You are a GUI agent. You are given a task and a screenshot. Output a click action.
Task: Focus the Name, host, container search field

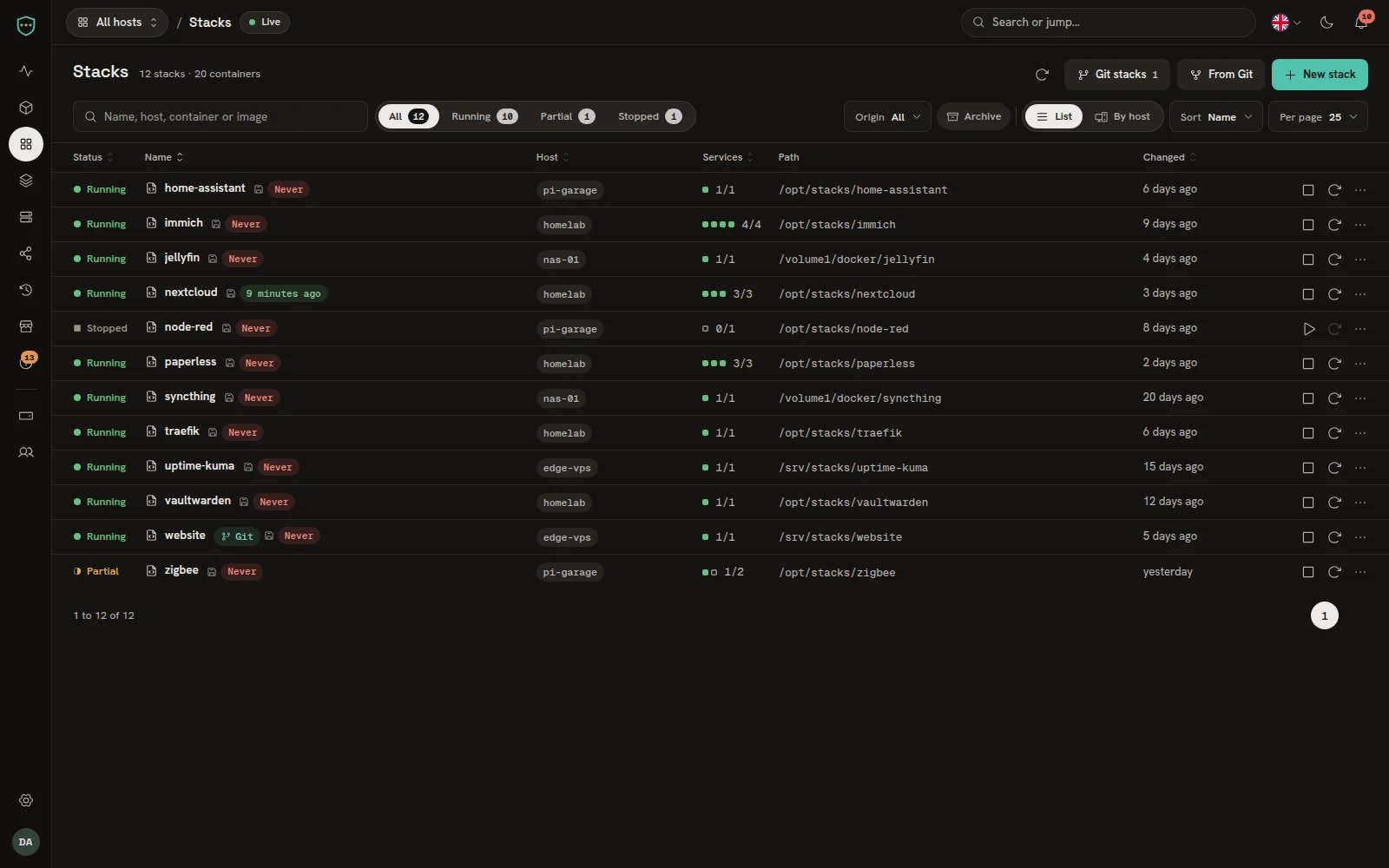coord(221,116)
